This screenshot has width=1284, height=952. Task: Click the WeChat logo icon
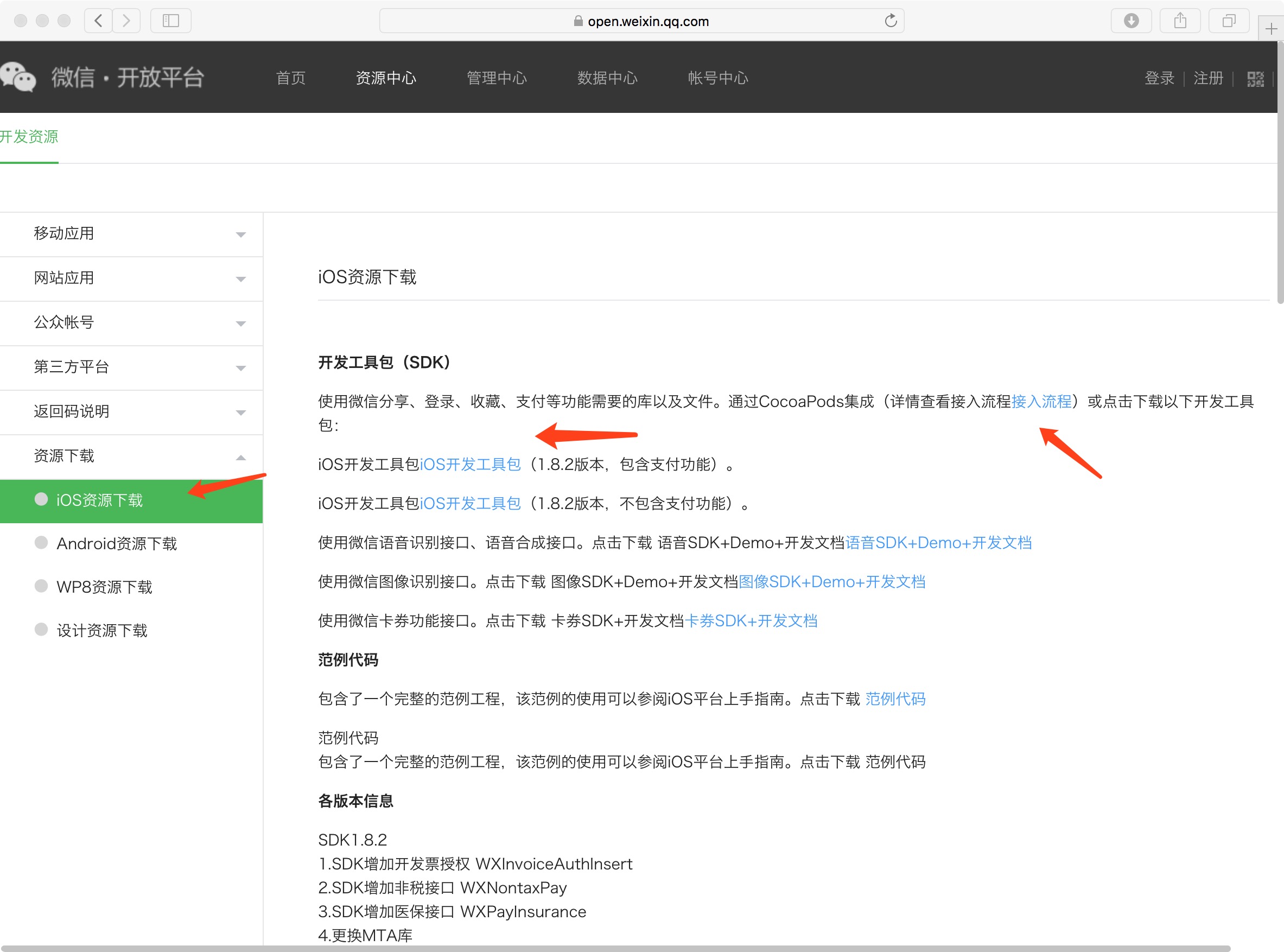tap(18, 77)
